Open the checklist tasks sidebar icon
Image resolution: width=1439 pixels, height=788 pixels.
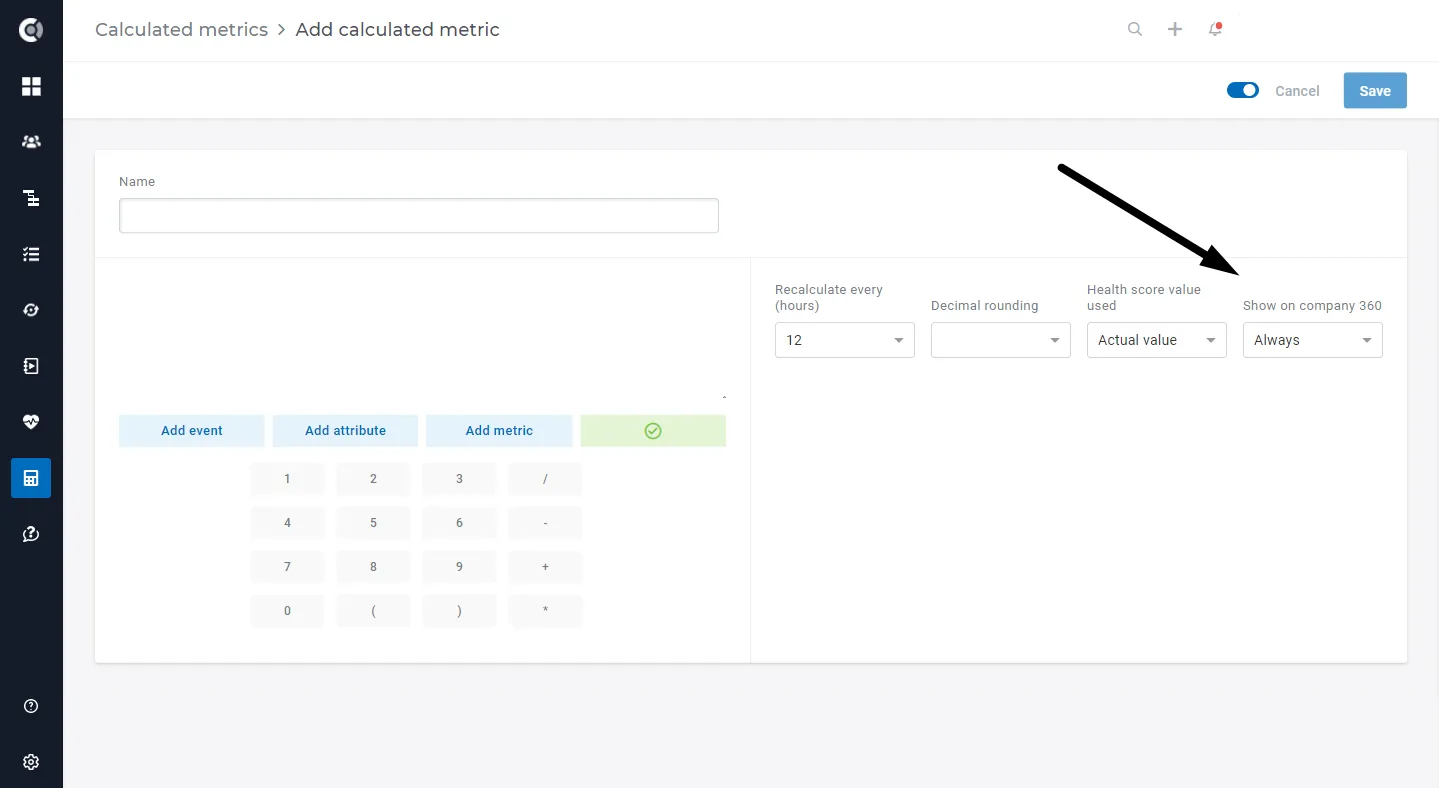pos(31,254)
